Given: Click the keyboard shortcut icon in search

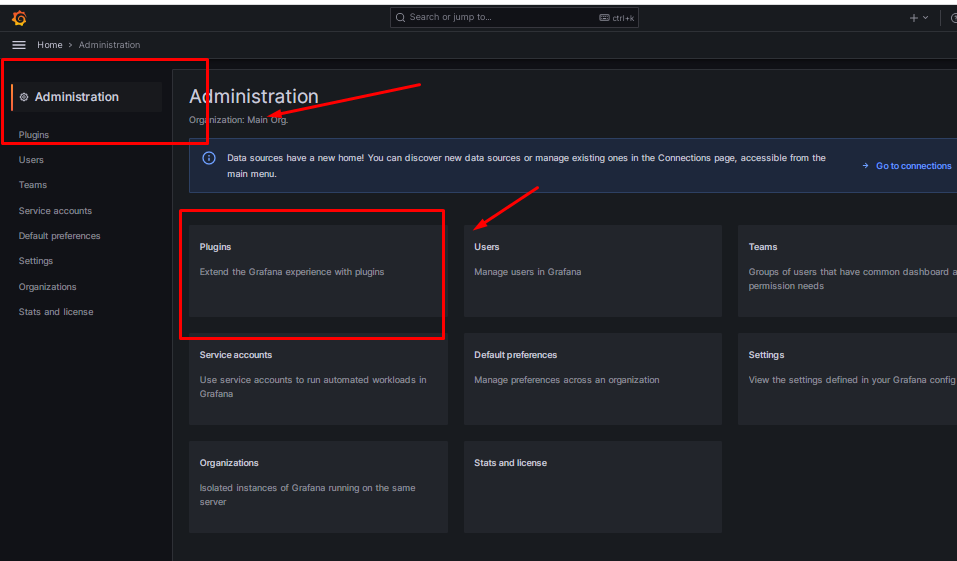Looking at the screenshot, I should [604, 18].
